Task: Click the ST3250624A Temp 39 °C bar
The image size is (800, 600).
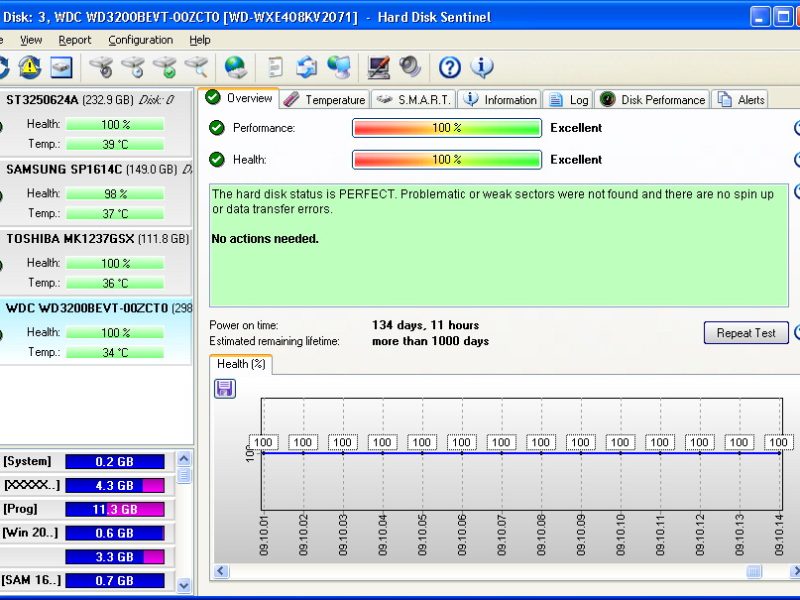Action: (x=115, y=144)
